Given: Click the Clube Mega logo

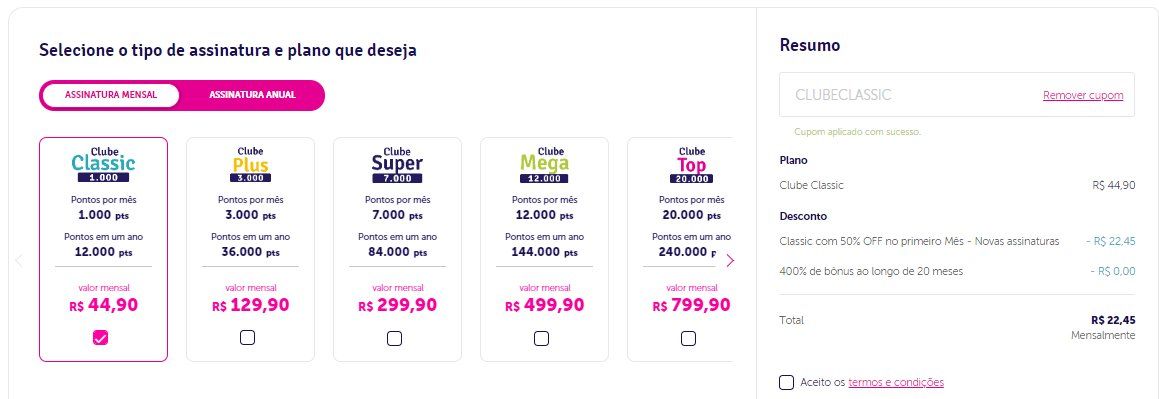Looking at the screenshot, I should point(545,165).
